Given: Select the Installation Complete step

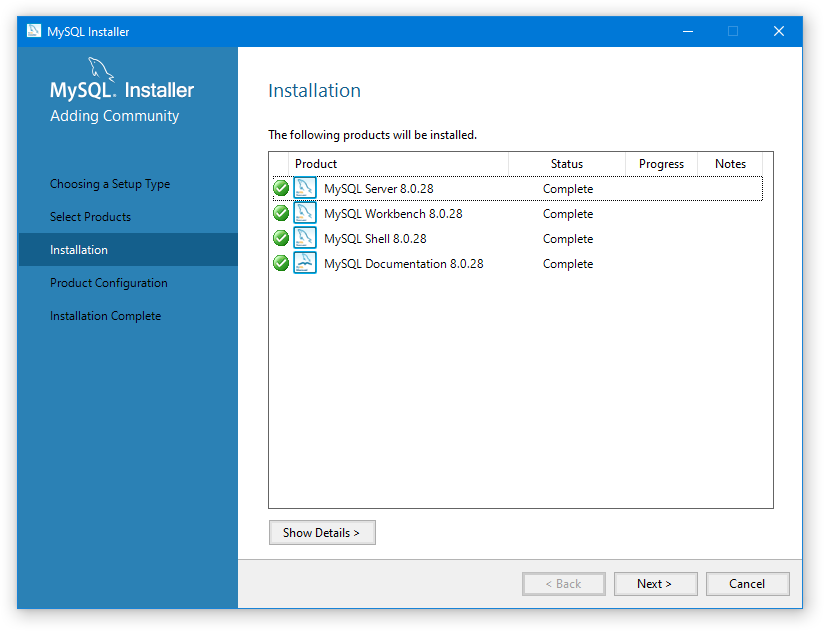Looking at the screenshot, I should pyautogui.click(x=105, y=316).
